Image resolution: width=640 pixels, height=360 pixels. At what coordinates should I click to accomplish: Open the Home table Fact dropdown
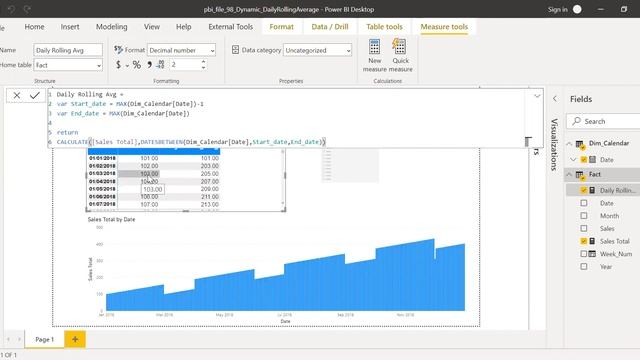tap(68, 65)
